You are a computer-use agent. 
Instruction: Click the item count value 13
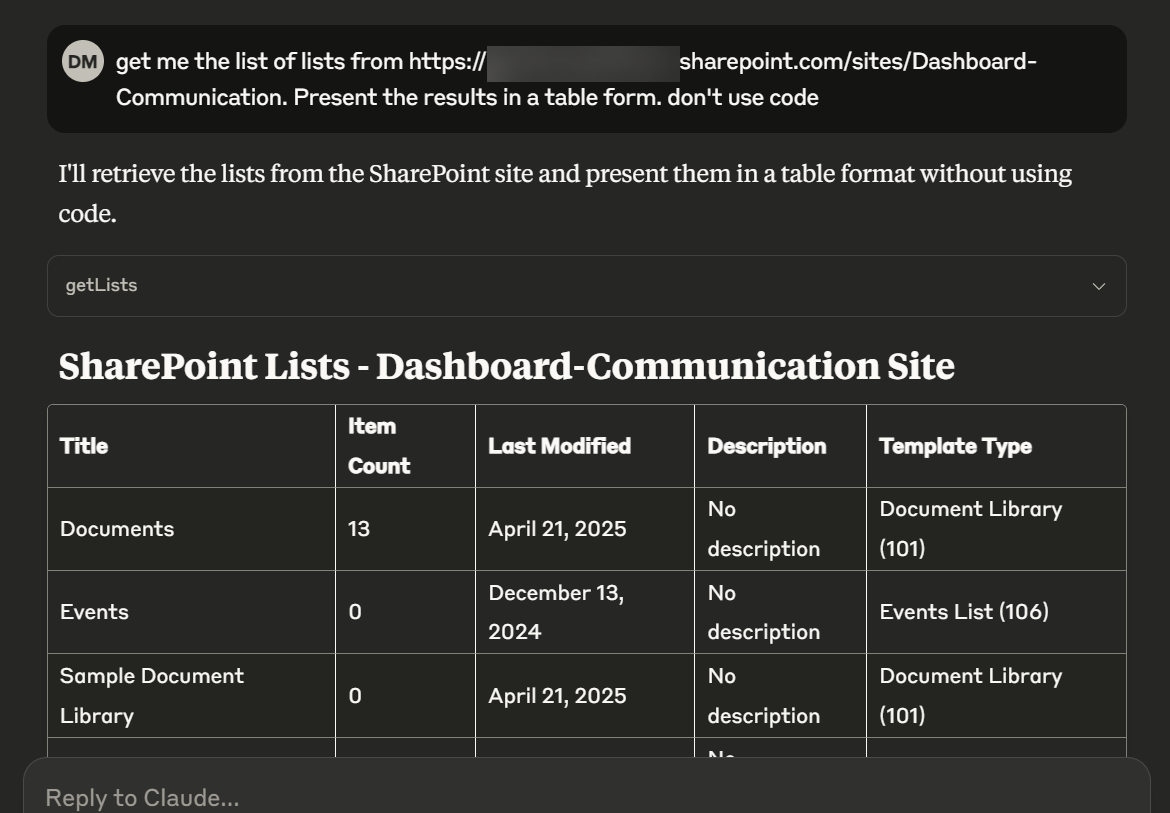pos(359,529)
